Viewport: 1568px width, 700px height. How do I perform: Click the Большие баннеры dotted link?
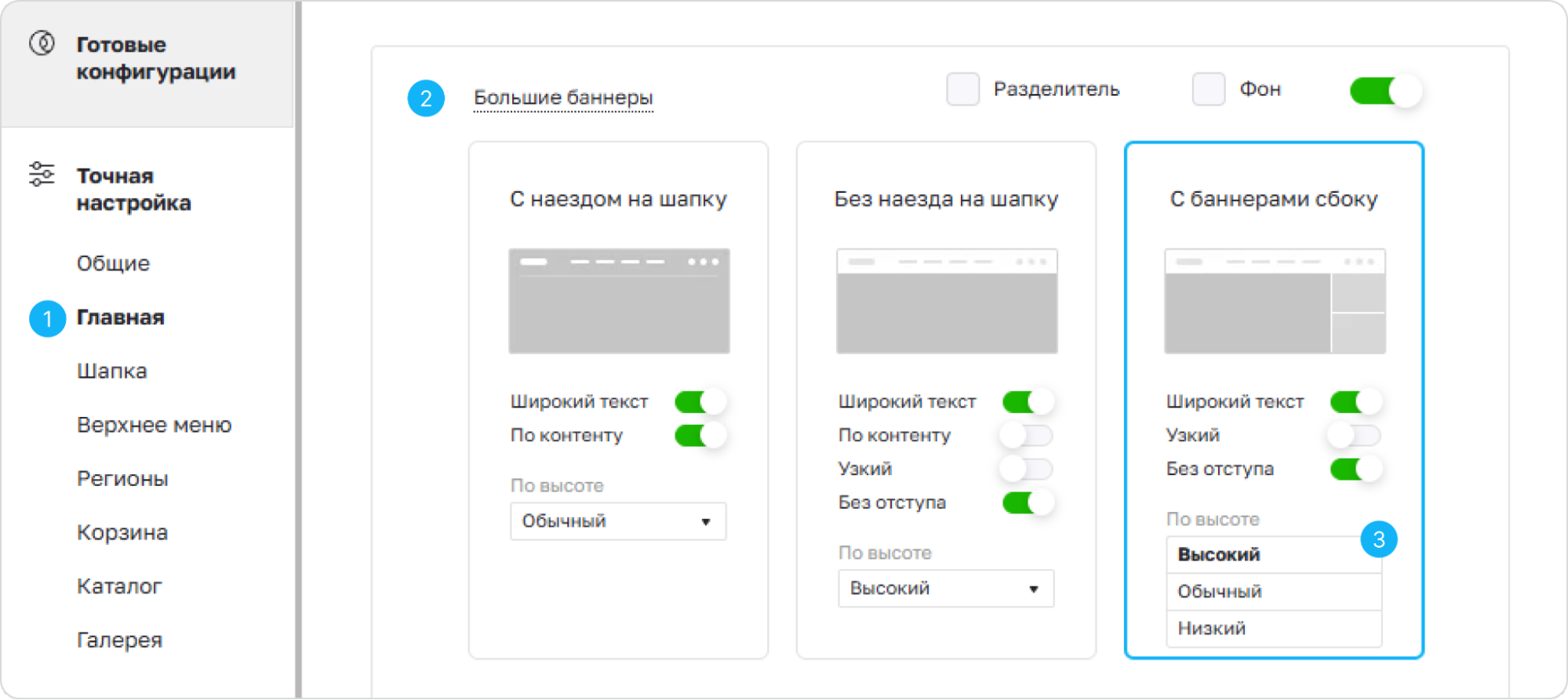pyautogui.click(x=563, y=98)
